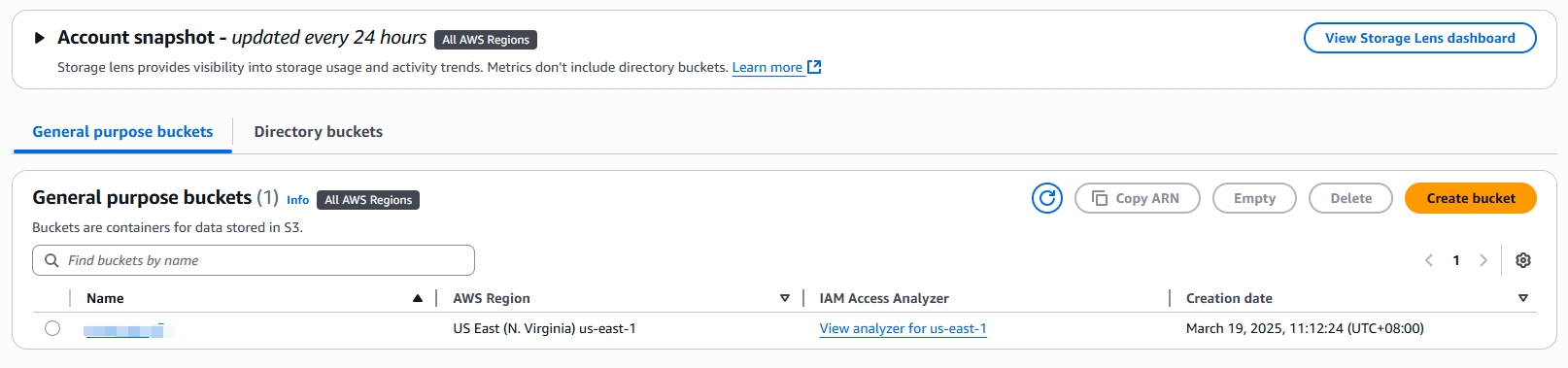This screenshot has height=368, width=1568.
Task: Click the external link icon beside Learn more
Action: tap(815, 67)
